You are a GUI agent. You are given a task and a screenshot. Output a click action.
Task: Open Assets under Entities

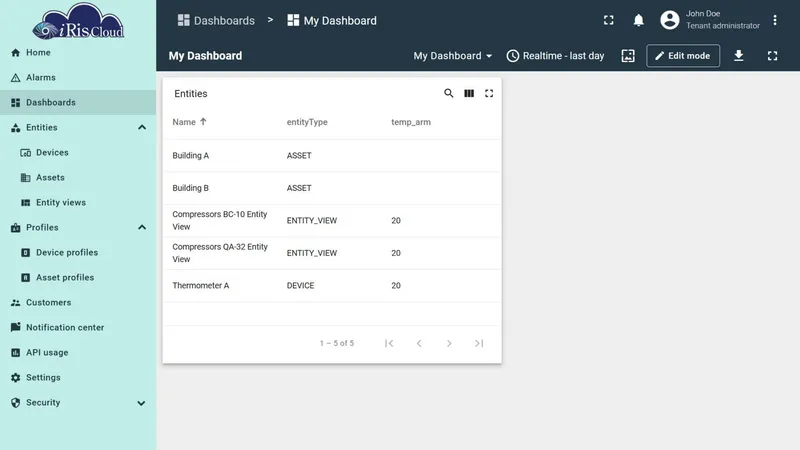coord(78,178)
